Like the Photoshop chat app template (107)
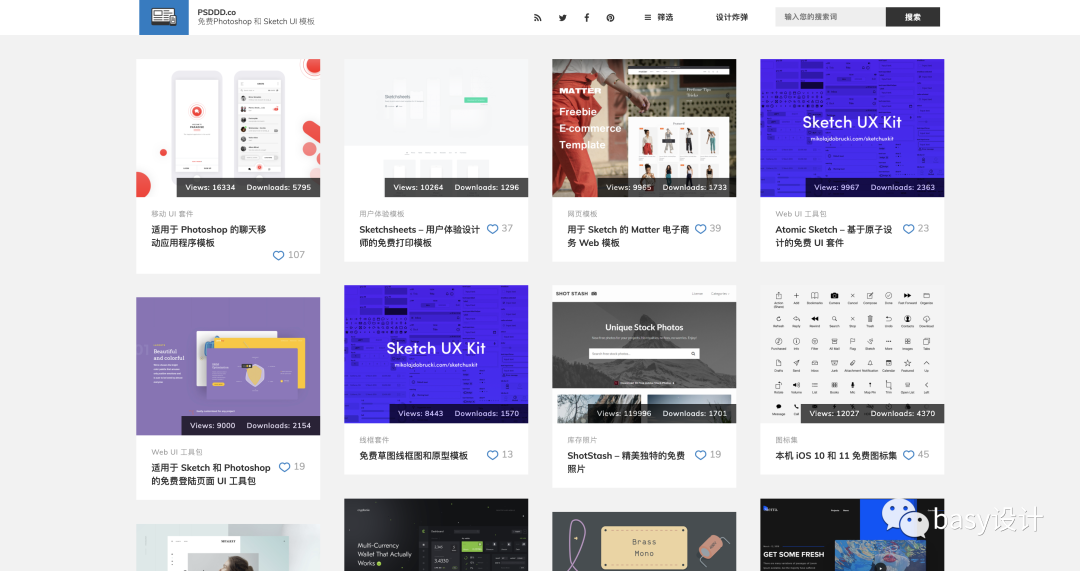 click(278, 256)
